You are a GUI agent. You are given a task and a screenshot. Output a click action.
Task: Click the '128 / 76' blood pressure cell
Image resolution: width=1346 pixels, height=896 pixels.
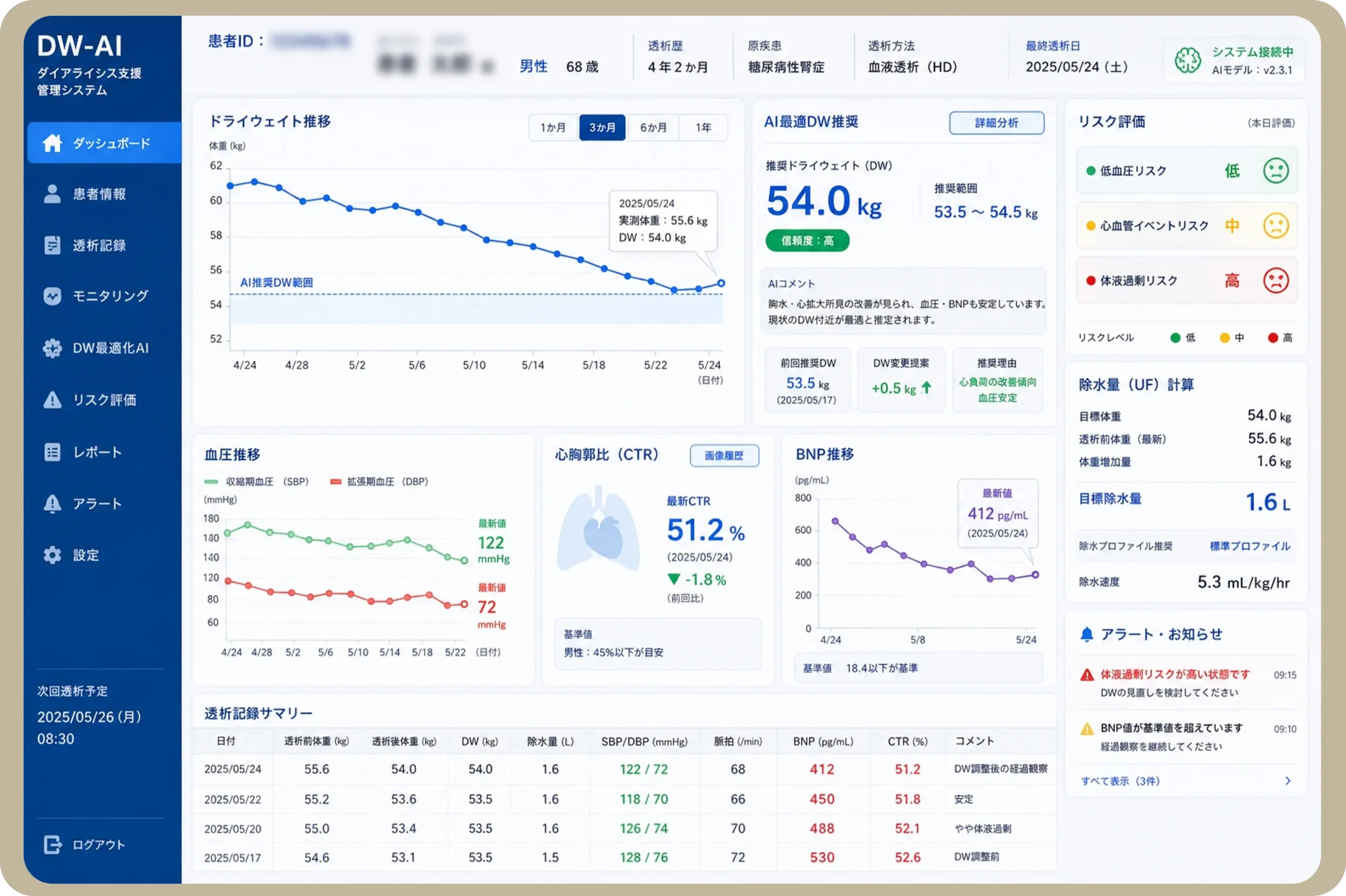[x=644, y=857]
